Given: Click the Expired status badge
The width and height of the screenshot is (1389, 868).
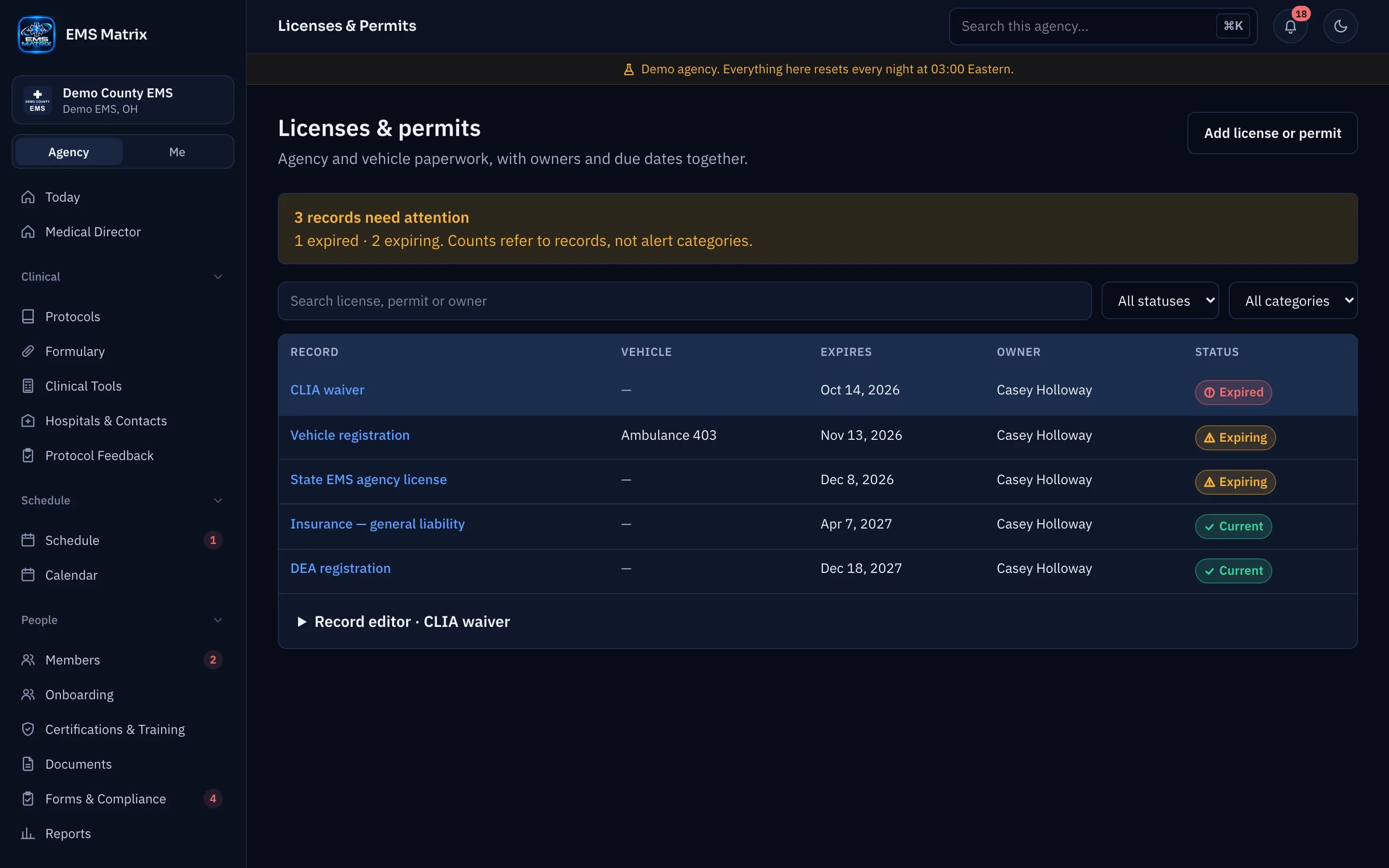Looking at the screenshot, I should [1233, 393].
